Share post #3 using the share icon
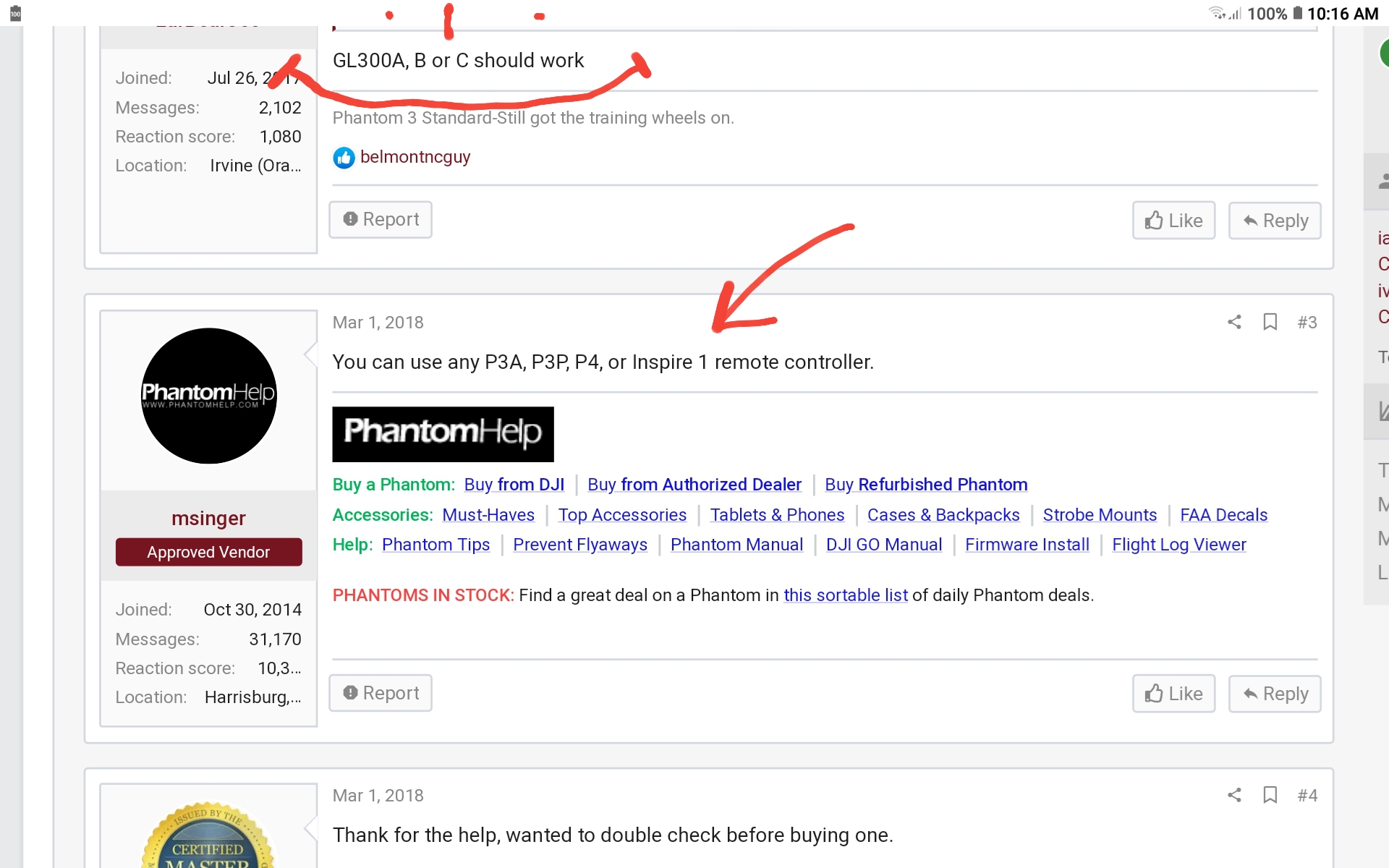 point(1234,322)
